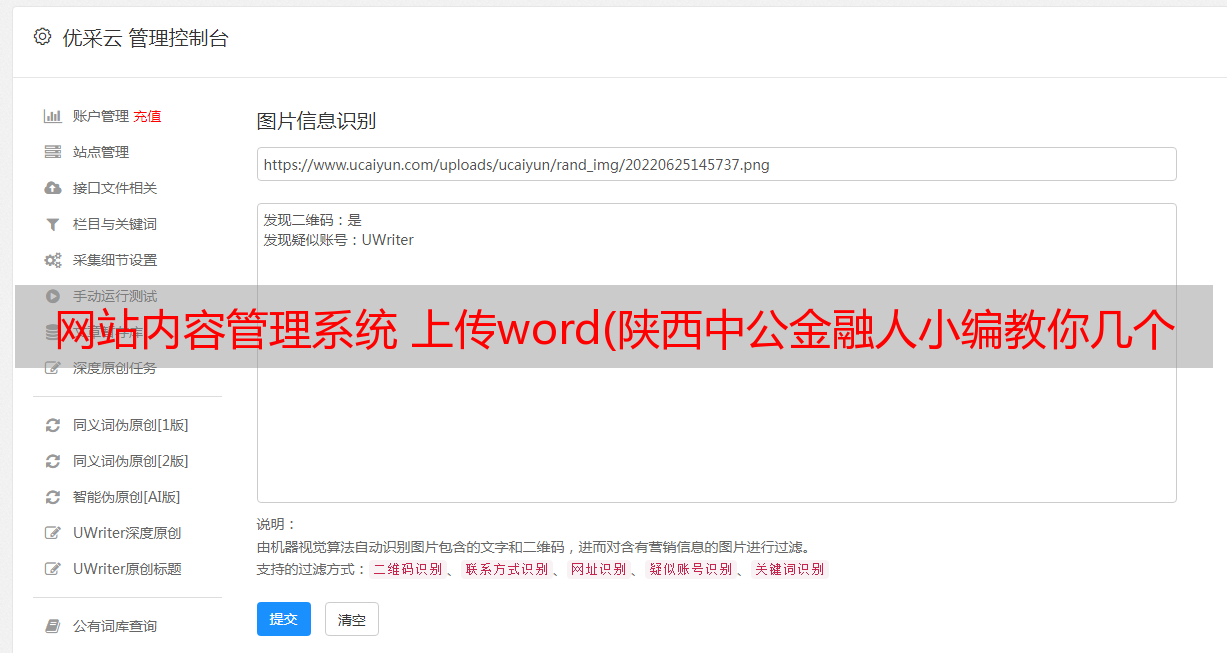This screenshot has width=1227, height=653.
Task: Open 账户管理 in the sidebar
Action: point(101,116)
